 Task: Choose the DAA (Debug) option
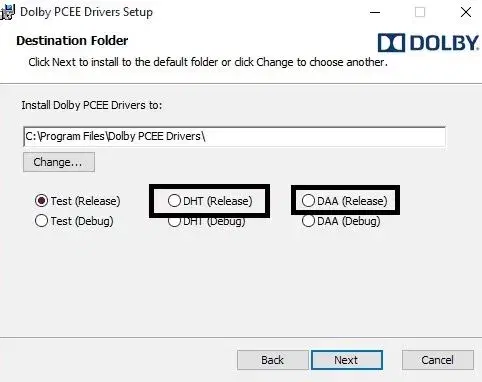[x=308, y=221]
